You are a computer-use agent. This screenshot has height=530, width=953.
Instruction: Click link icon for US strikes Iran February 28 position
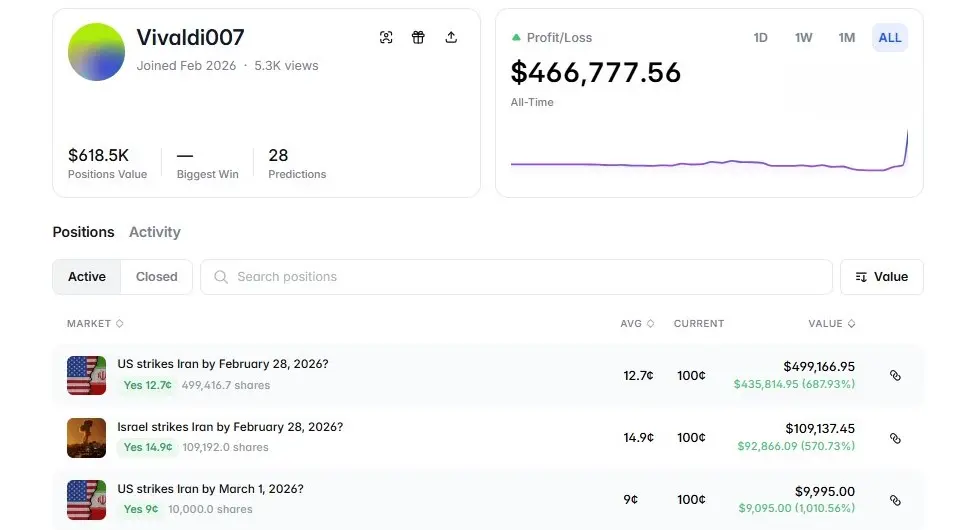click(895, 375)
